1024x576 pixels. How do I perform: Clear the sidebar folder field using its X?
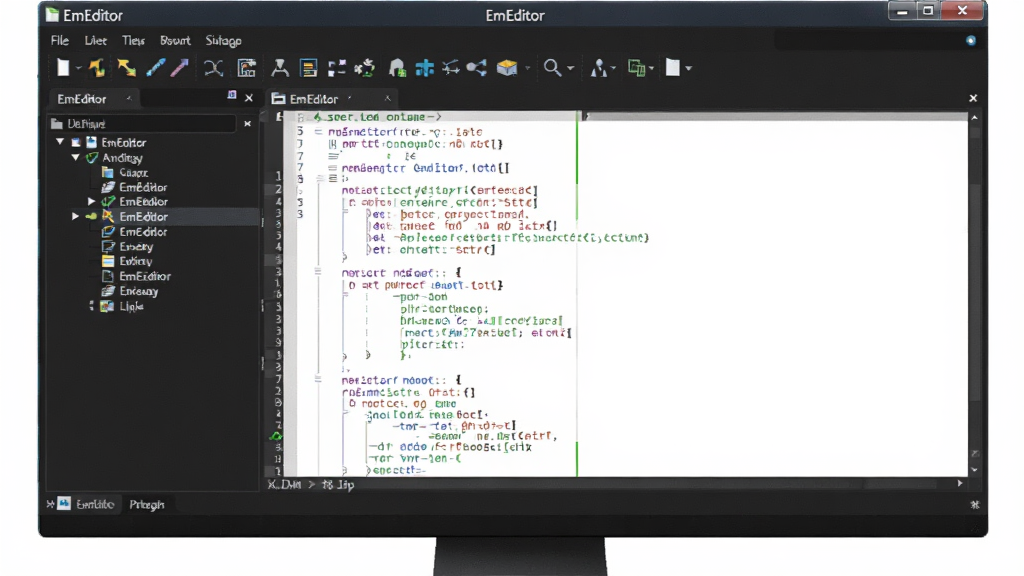click(x=248, y=123)
